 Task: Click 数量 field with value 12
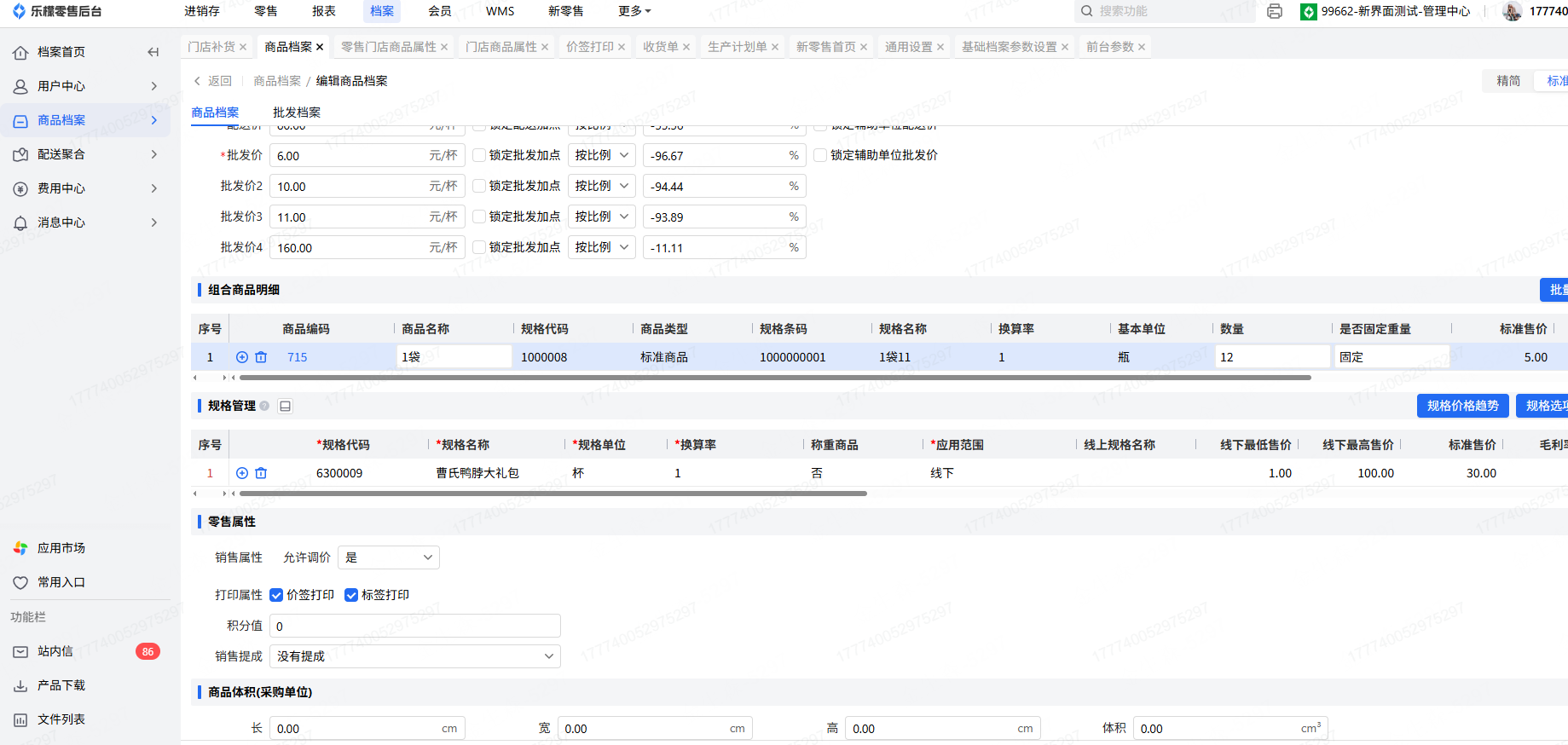pos(1273,357)
